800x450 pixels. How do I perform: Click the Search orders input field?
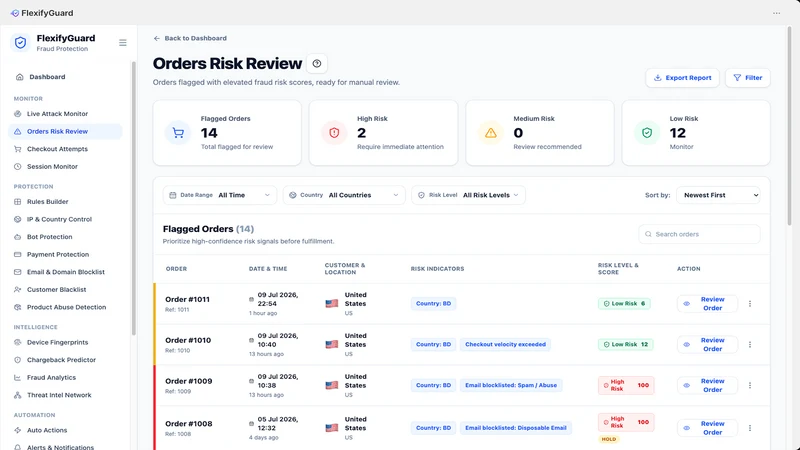tap(699, 234)
